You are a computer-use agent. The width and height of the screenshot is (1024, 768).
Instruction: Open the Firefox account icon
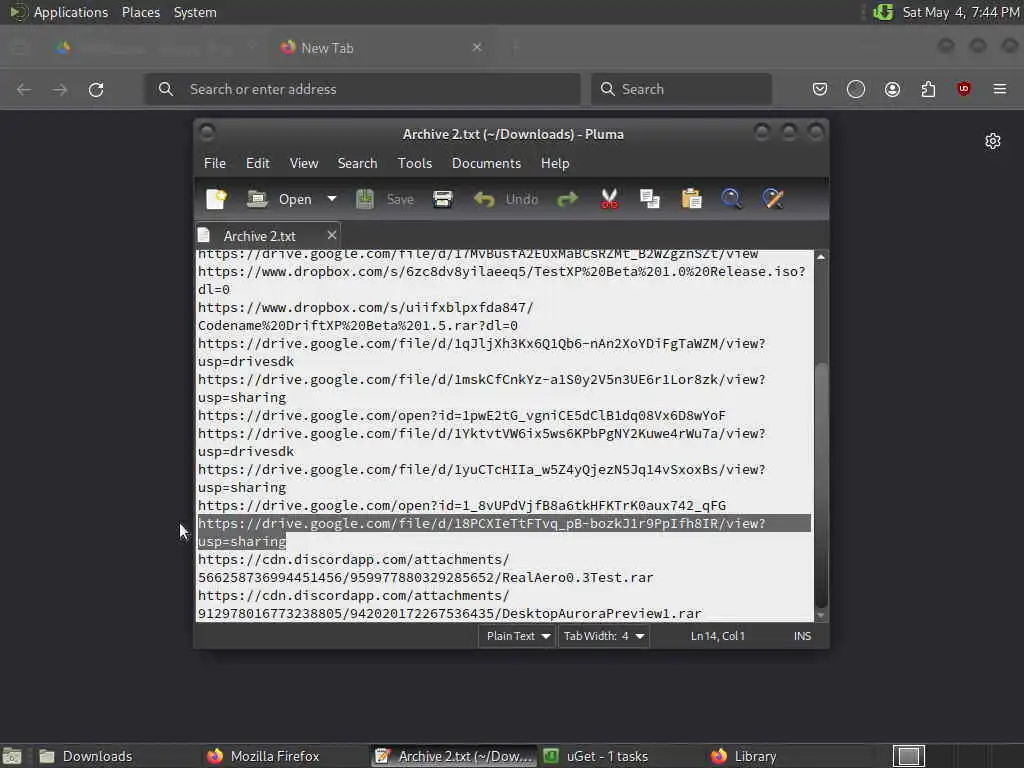tap(892, 89)
